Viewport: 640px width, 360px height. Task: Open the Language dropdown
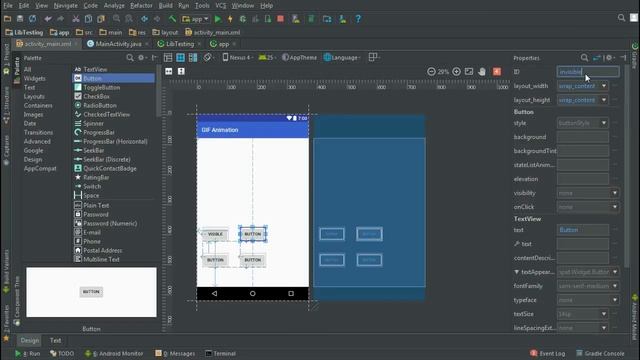pyautogui.click(x=342, y=58)
